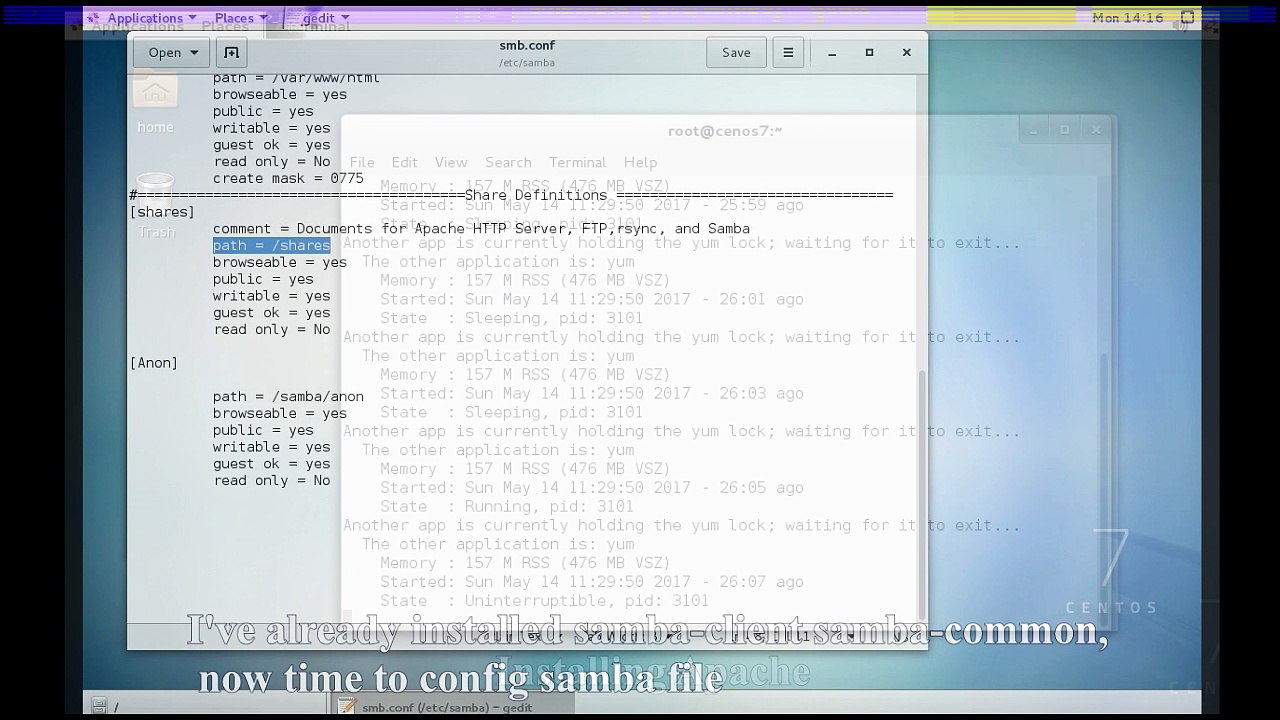Open the Help menu in the terminal window
The width and height of the screenshot is (1280, 720).
(x=641, y=162)
